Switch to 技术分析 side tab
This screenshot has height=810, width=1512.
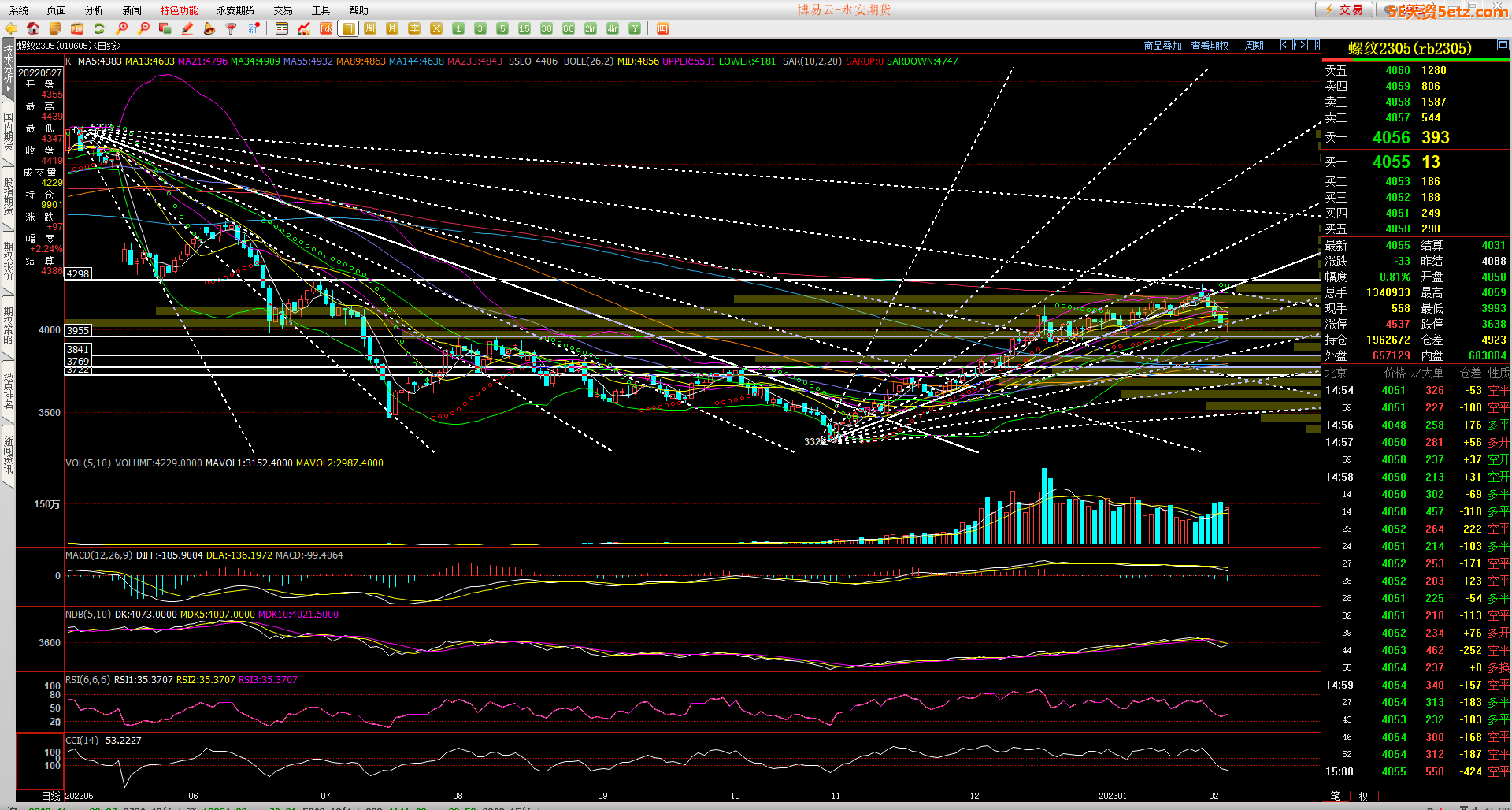8,69
